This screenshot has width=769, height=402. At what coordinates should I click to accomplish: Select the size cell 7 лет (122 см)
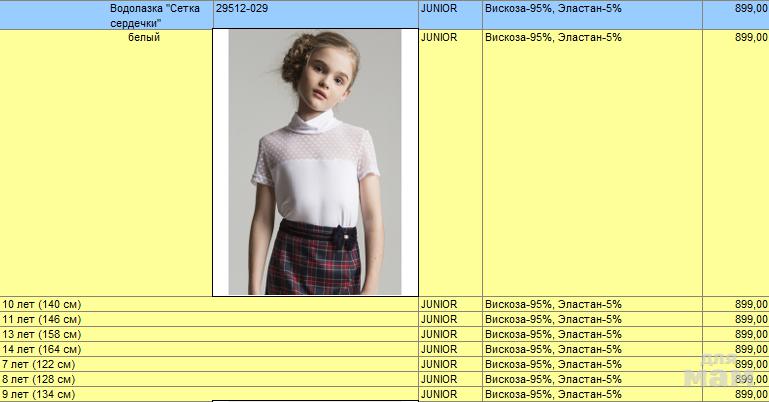pos(40,364)
